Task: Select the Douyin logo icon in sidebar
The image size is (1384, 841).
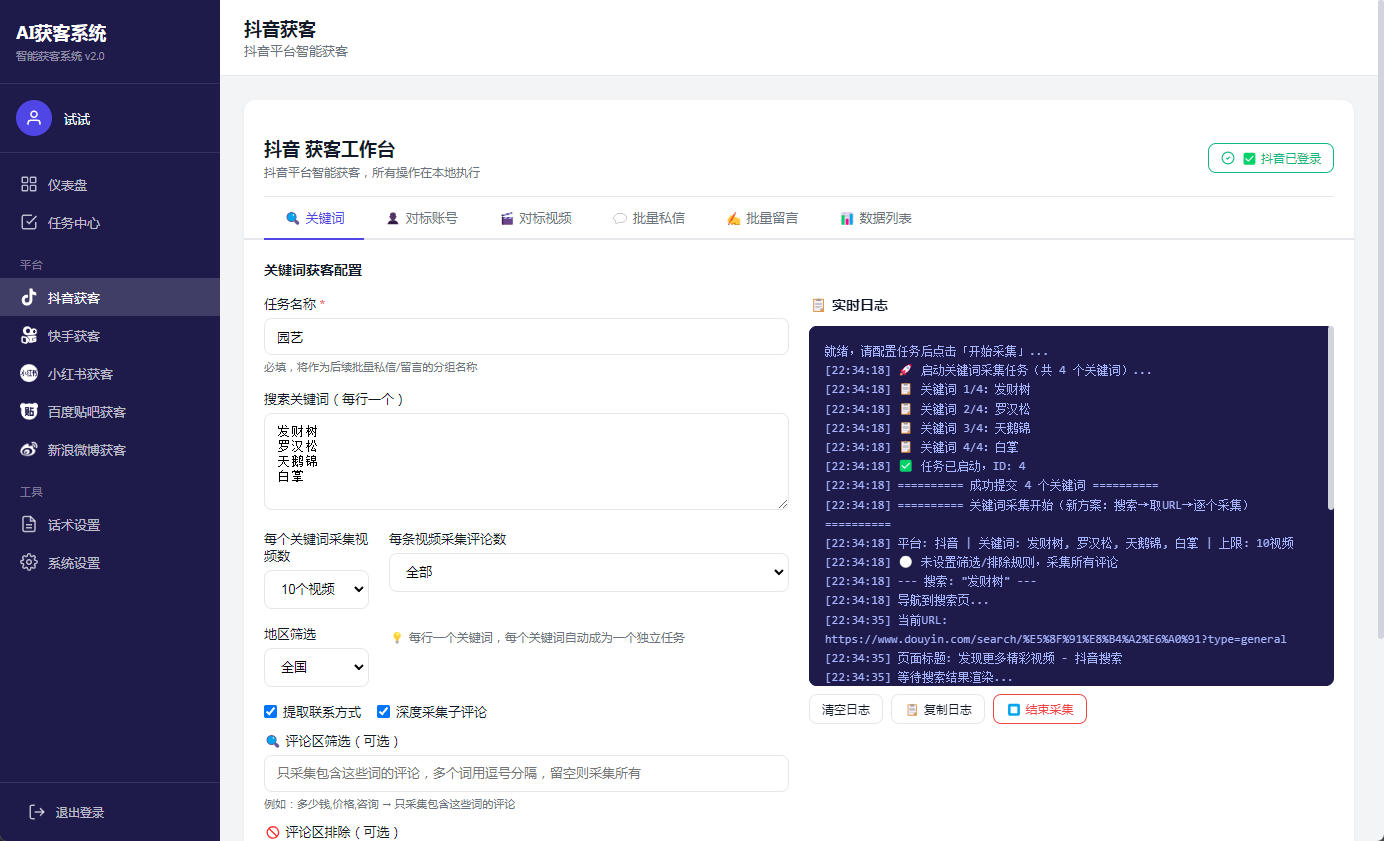Action: 29,298
